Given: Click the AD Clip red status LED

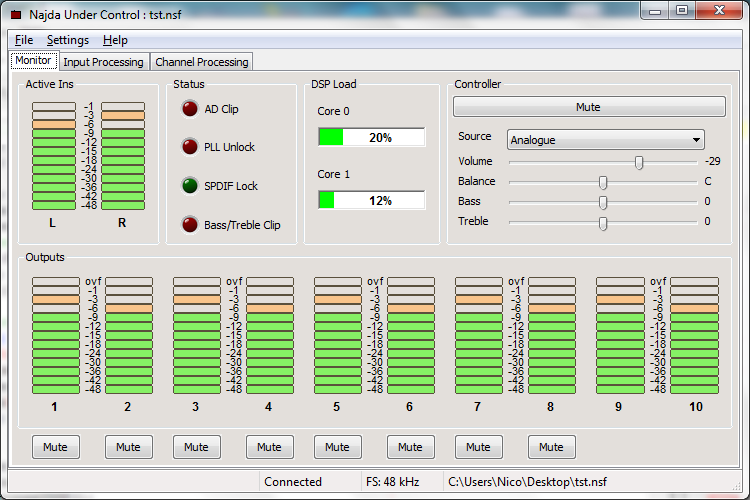Looking at the screenshot, I should pos(190,109).
